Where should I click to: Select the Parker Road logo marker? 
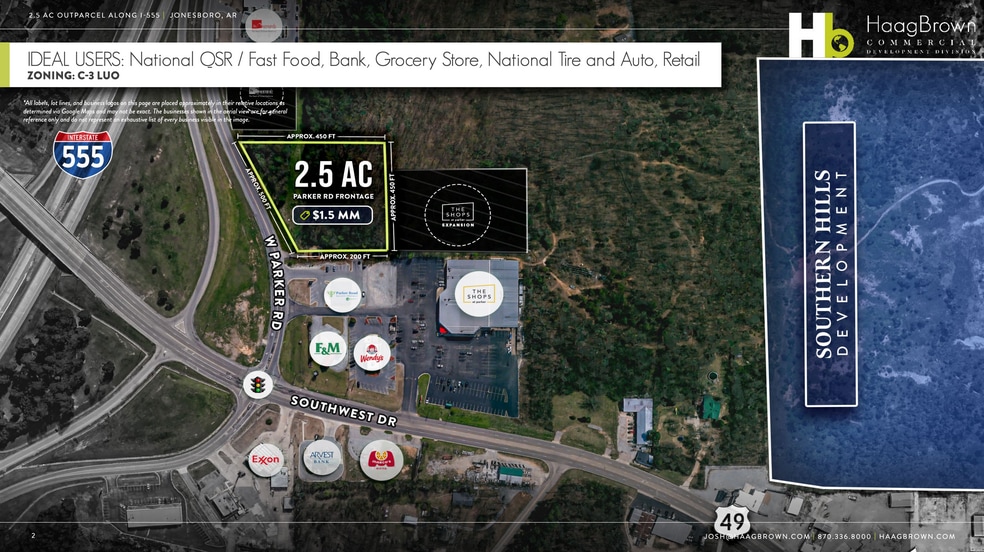[x=342, y=294]
